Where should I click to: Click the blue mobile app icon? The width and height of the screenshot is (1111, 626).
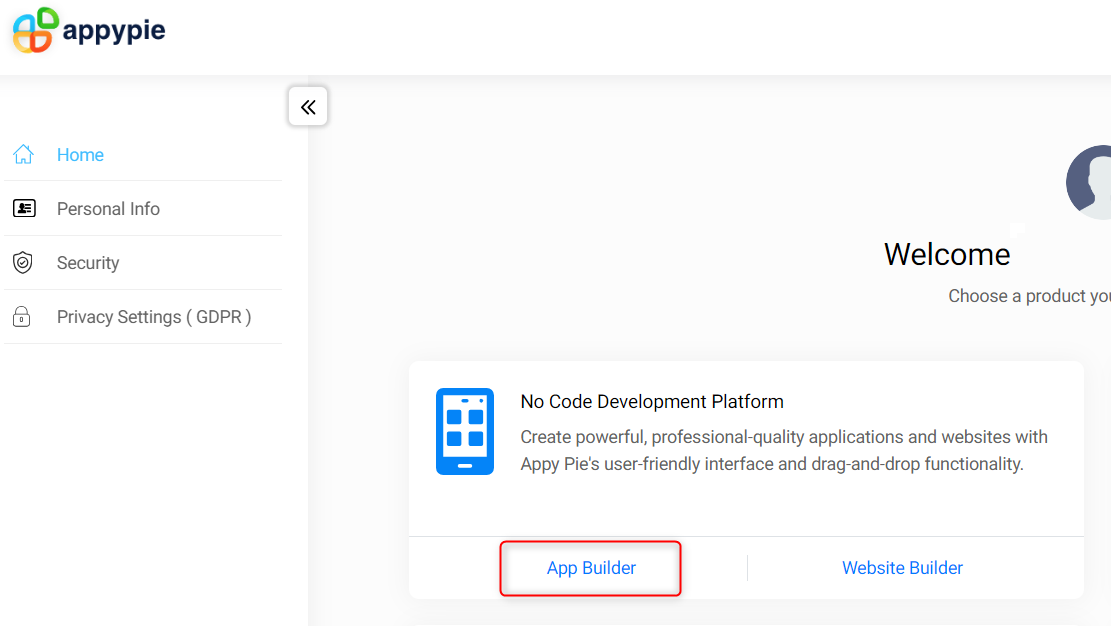(465, 431)
